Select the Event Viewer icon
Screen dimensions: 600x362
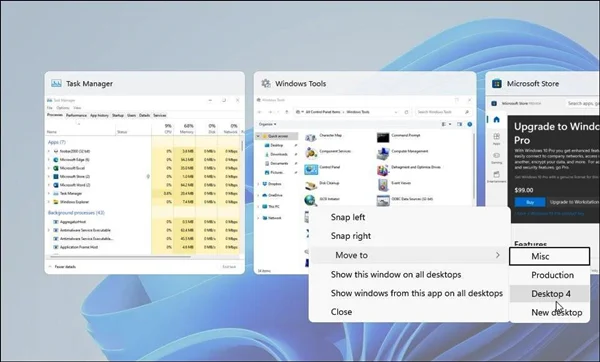click(383, 185)
